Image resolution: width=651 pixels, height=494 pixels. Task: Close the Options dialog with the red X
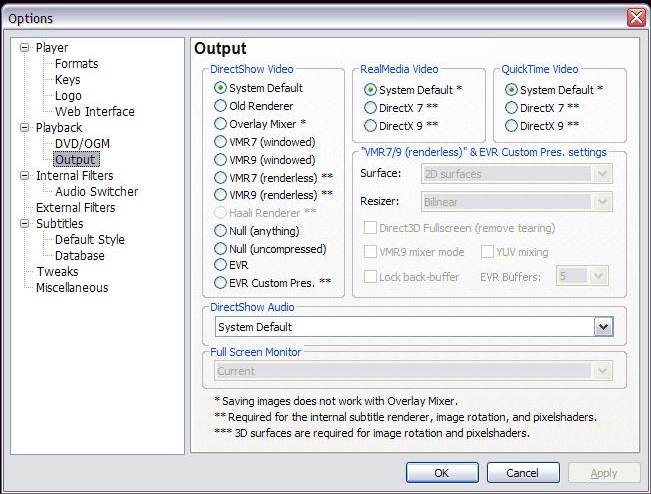click(636, 17)
